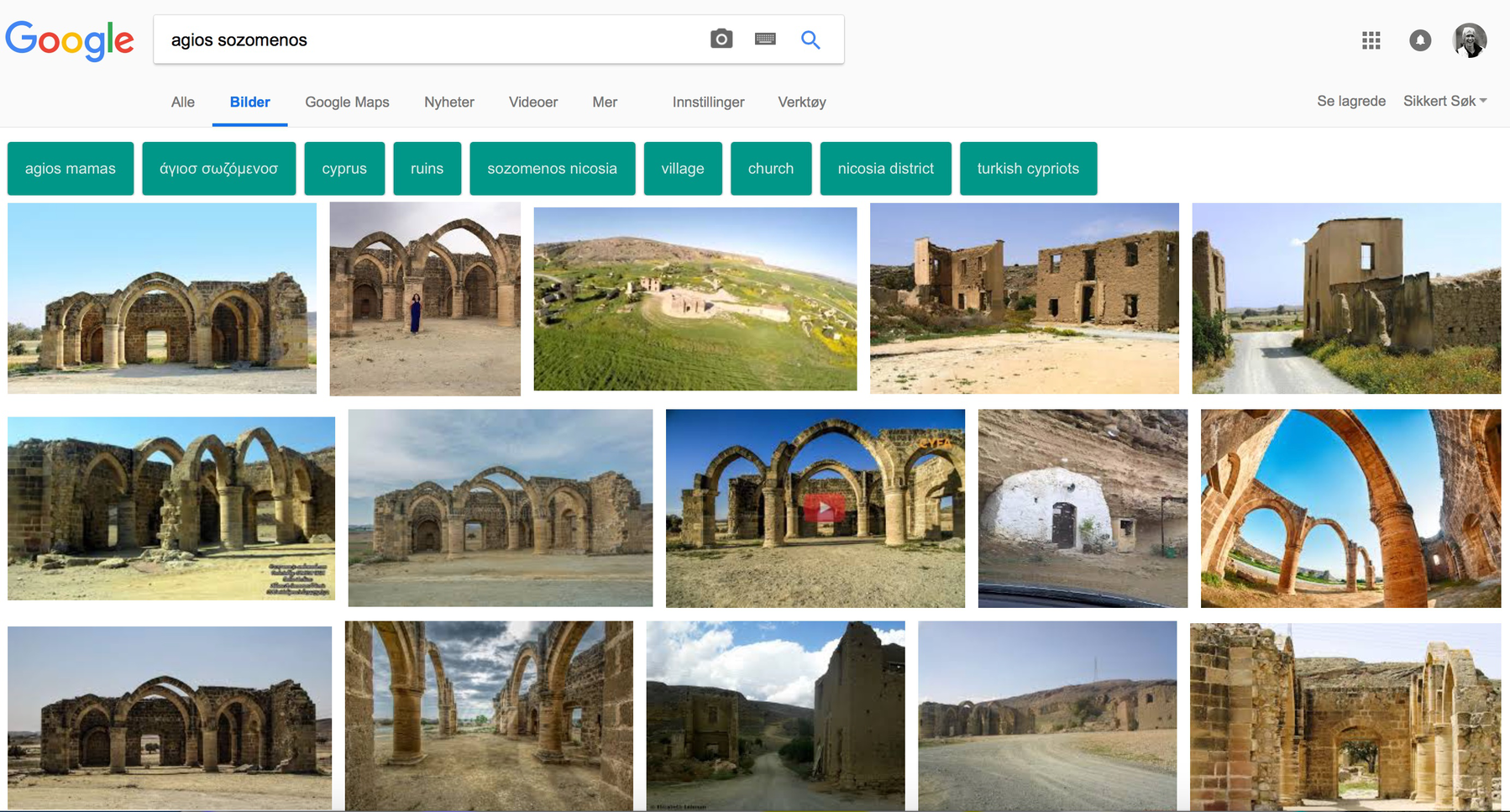The width and height of the screenshot is (1510, 812).
Task: Filter results by 'church' chip
Action: [770, 168]
